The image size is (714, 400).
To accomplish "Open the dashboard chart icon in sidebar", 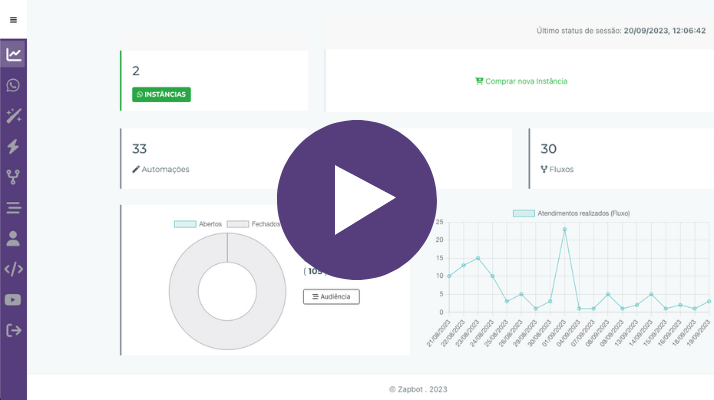I will pyautogui.click(x=13, y=55).
